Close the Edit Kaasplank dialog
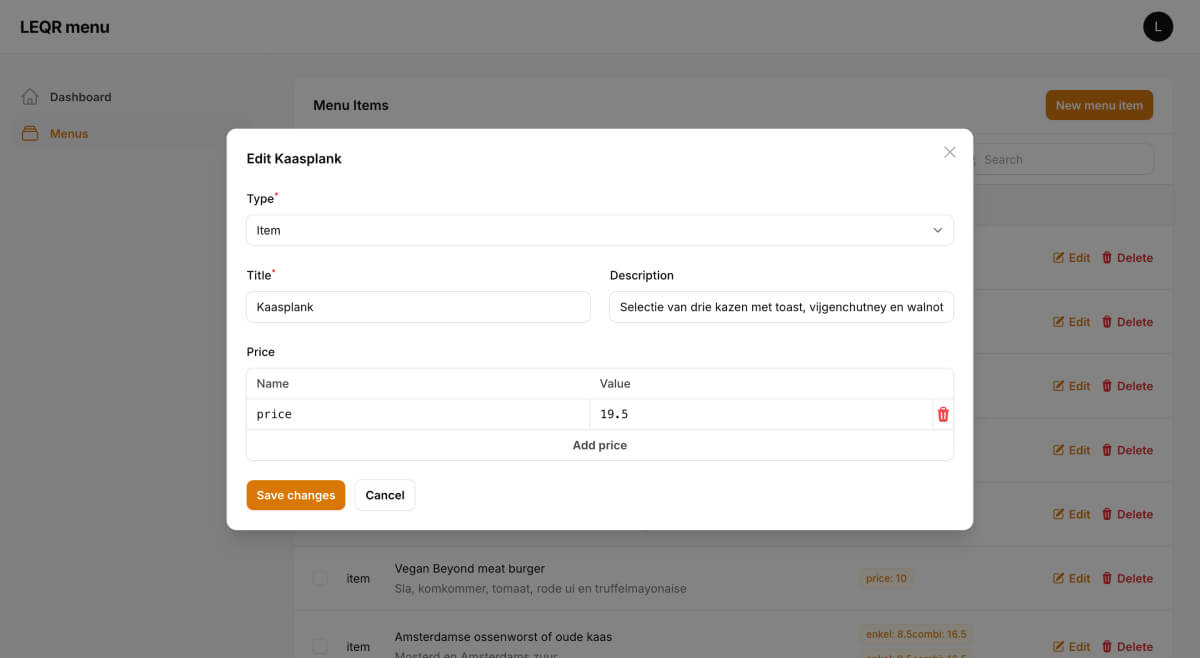1200x658 pixels. tap(950, 152)
